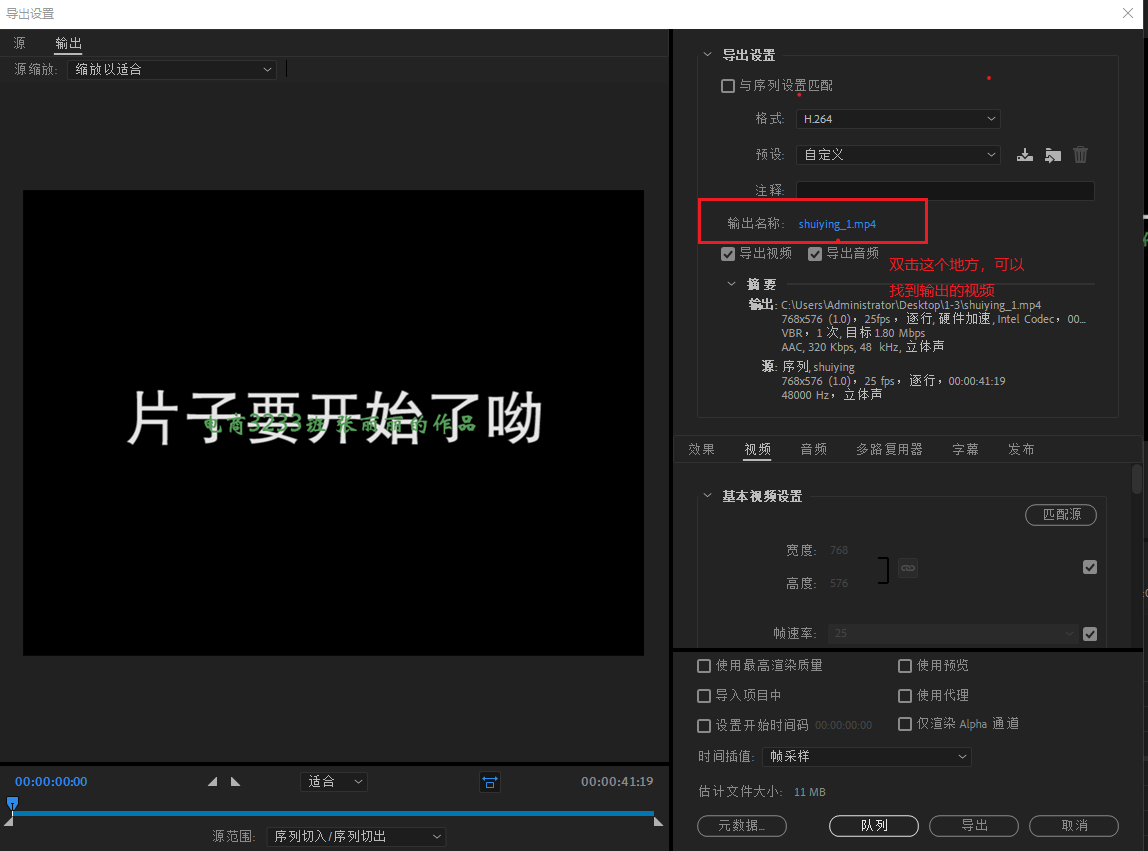1148x851 pixels.
Task: Click the 高度 value 576
Action: 839,584
